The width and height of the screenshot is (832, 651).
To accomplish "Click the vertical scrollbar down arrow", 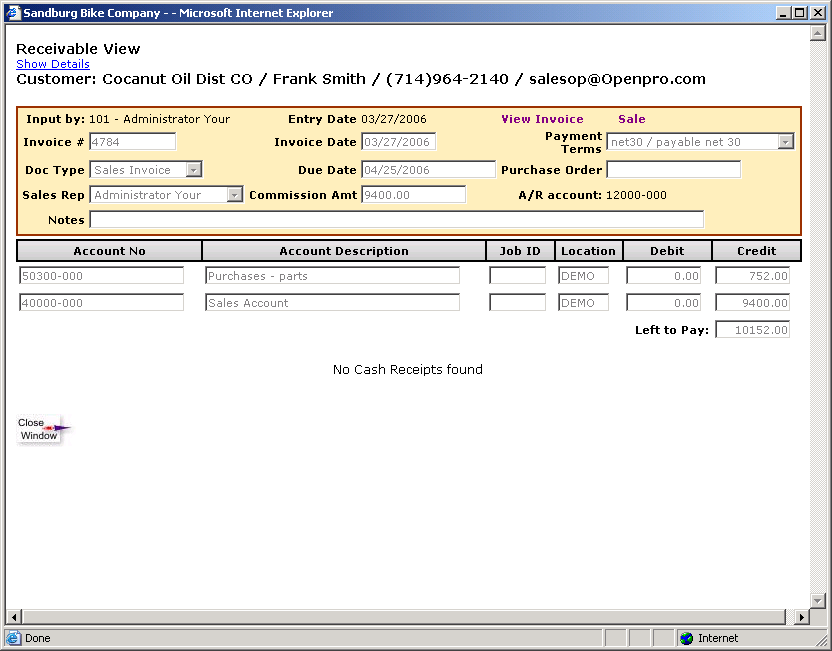I will [x=817, y=600].
